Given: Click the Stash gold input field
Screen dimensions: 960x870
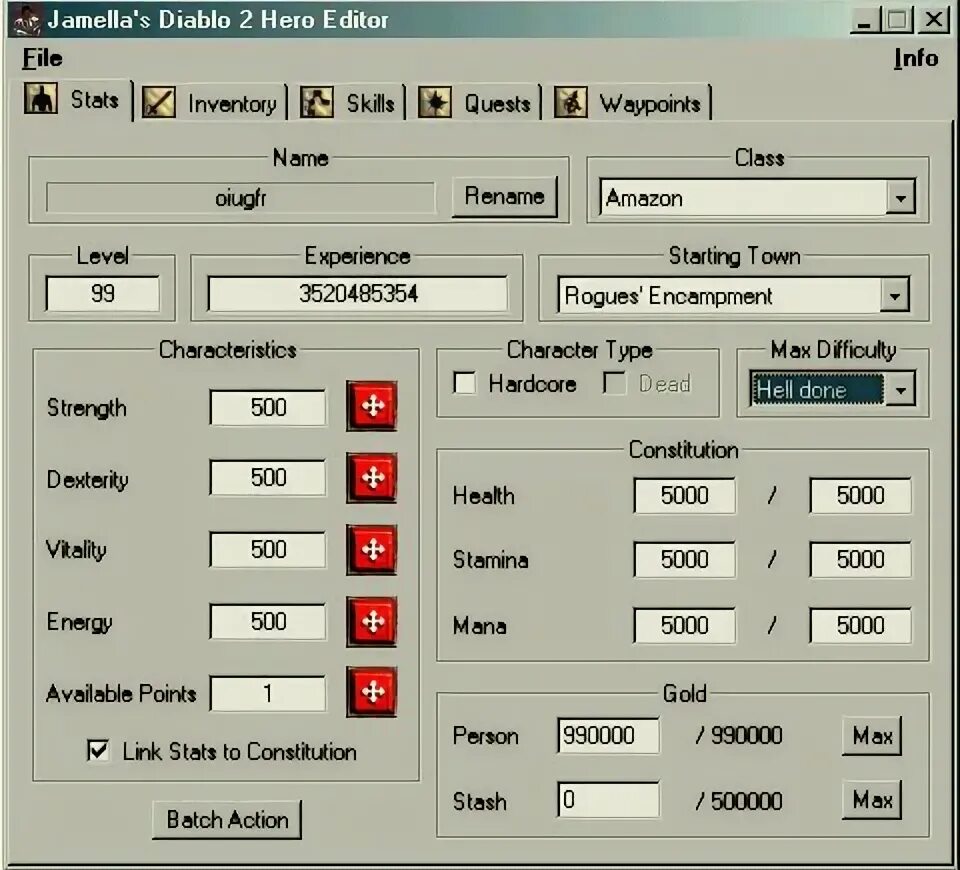Looking at the screenshot, I should (608, 800).
